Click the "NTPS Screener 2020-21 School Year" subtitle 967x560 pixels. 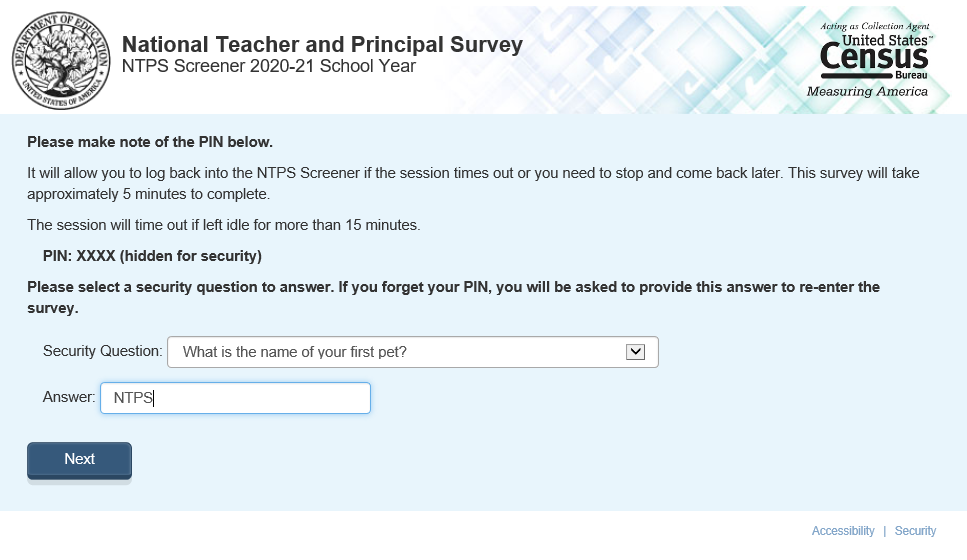coord(269,66)
